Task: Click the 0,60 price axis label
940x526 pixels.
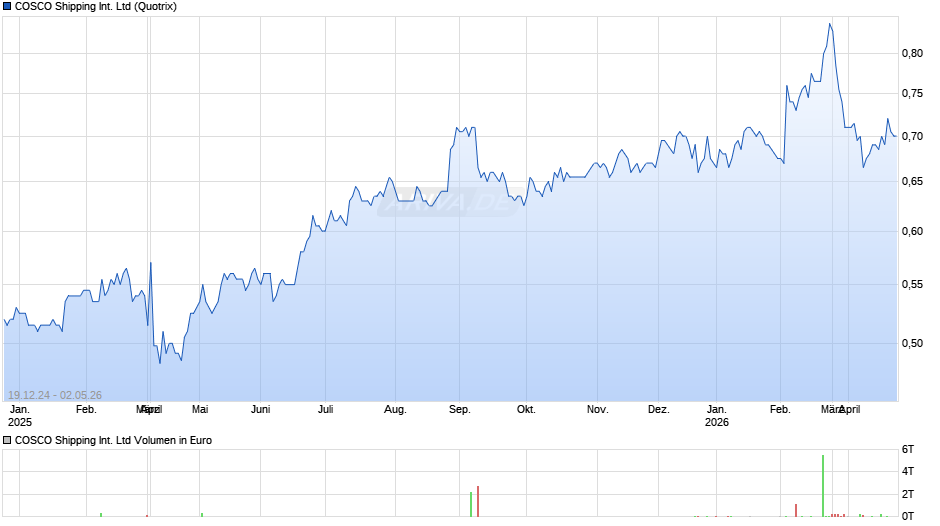Action: pos(912,231)
